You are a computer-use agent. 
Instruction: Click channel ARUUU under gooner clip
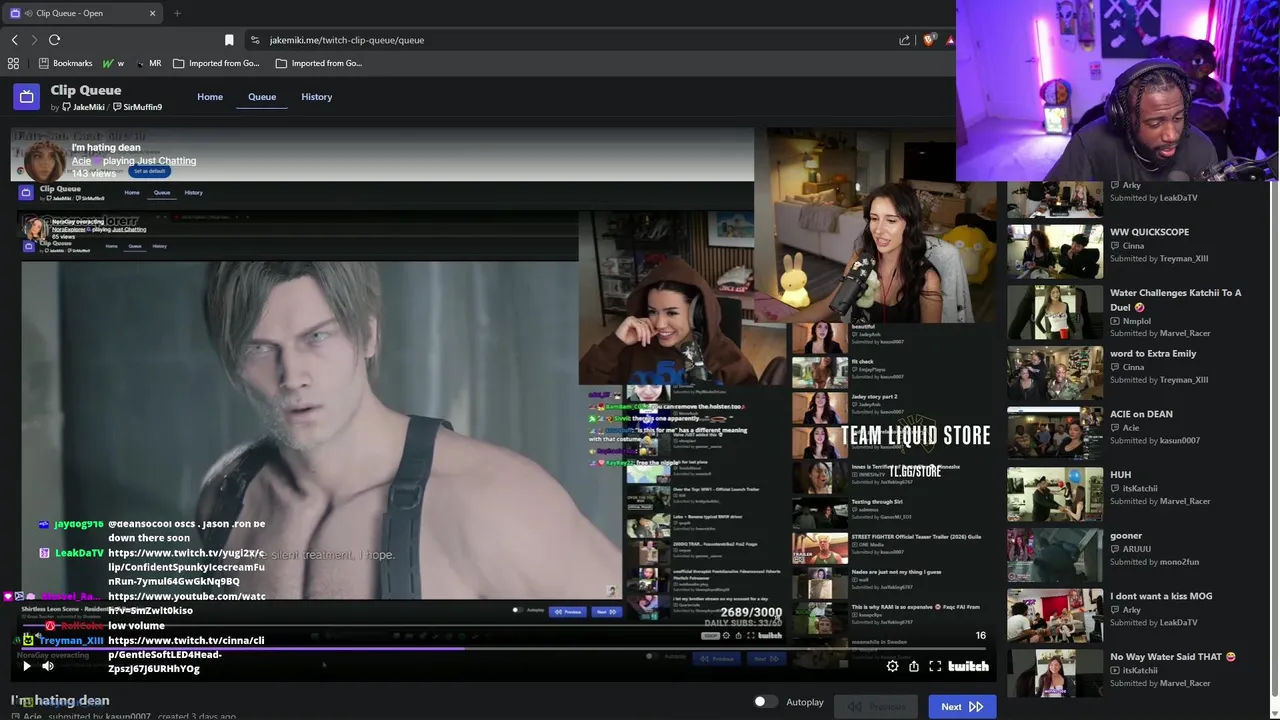pos(1136,549)
